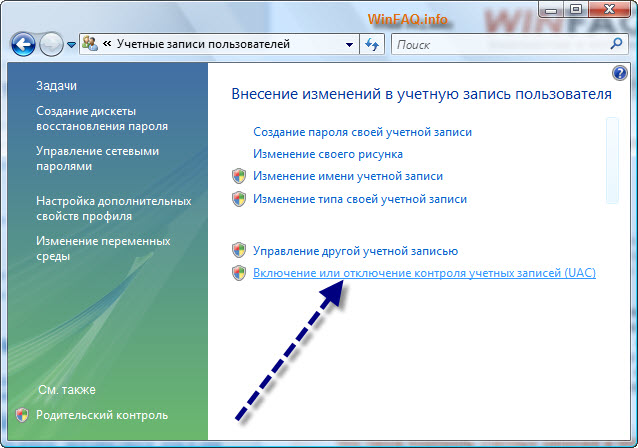Open Управление сетевыми паролями
The height and width of the screenshot is (448, 638).
coord(97,158)
